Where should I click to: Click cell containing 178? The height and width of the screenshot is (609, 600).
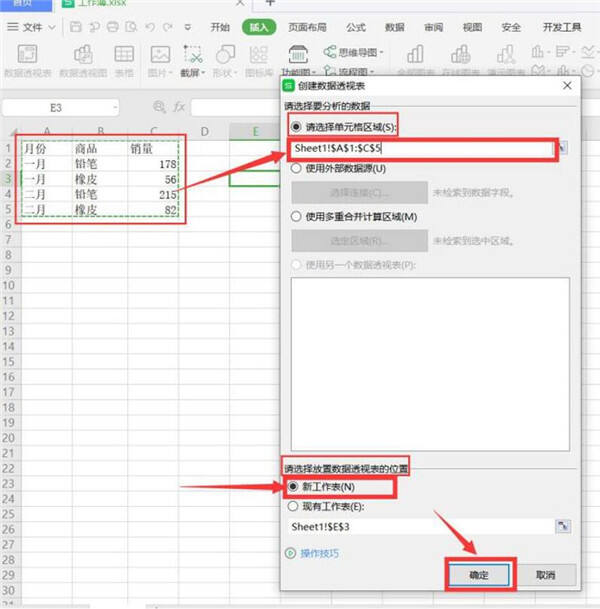pyautogui.click(x=153, y=164)
